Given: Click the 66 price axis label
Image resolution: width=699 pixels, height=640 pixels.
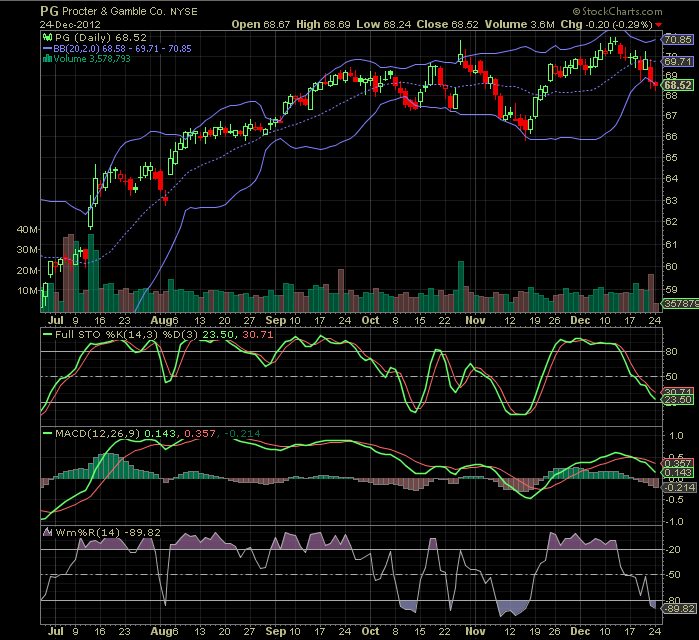Looking at the screenshot, I should pos(671,136).
